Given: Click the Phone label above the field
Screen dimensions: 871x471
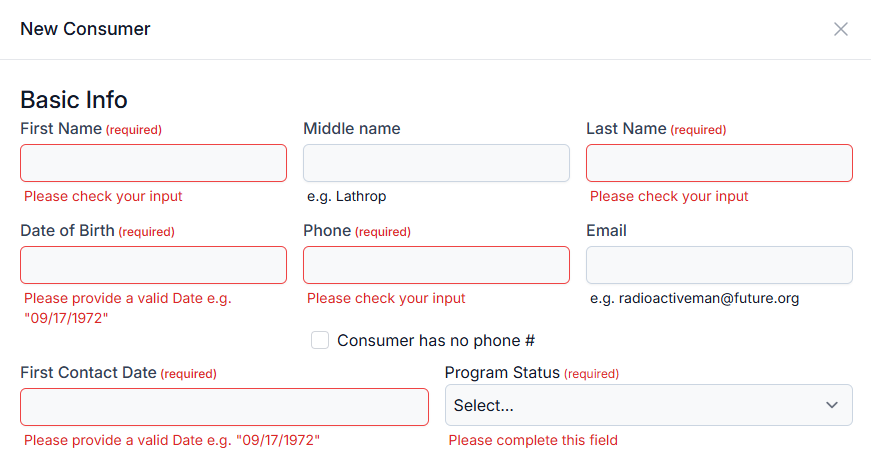Looking at the screenshot, I should click(x=327, y=230).
